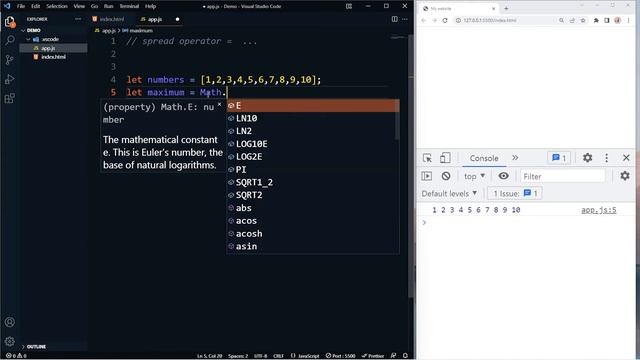
Task: Open editor More Actions ellipsis
Action: 404,19
